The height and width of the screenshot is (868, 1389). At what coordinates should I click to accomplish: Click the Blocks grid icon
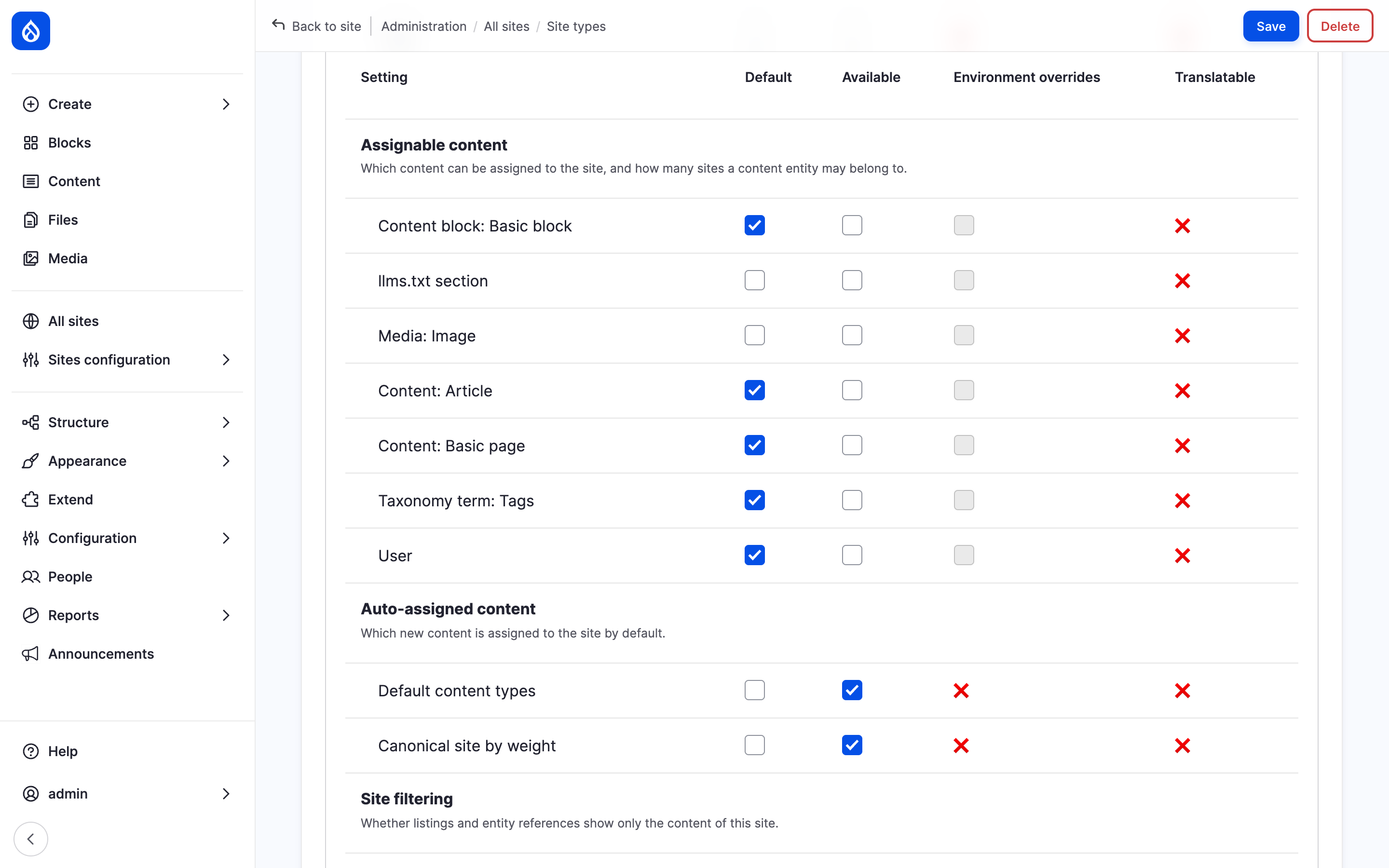pos(31,142)
